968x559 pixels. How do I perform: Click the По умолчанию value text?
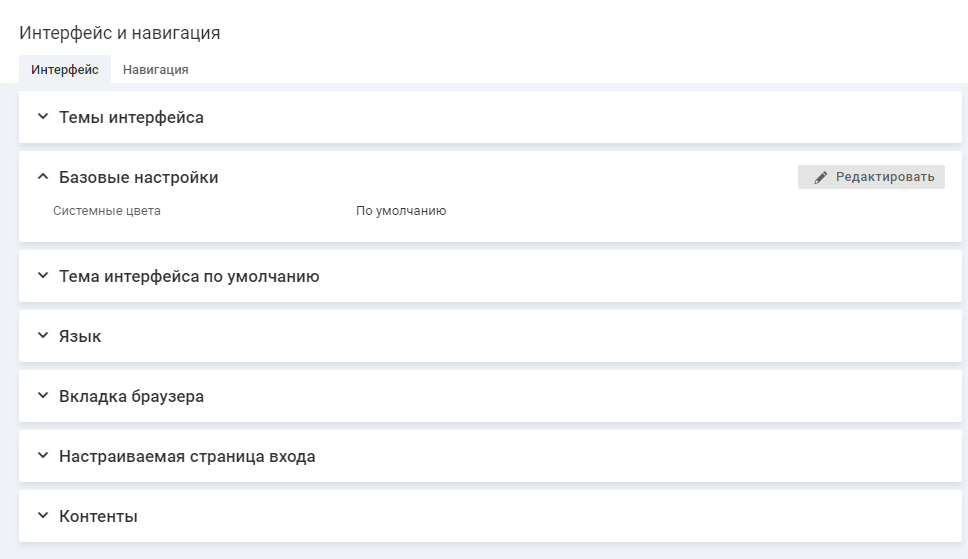pyautogui.click(x=401, y=211)
